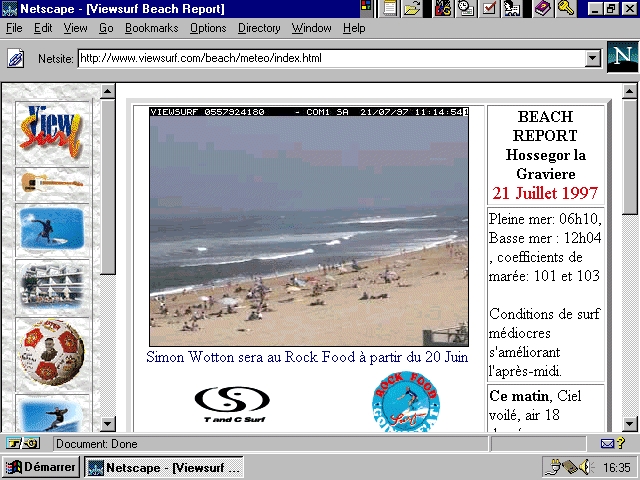This screenshot has height=480, width=640.
Task: Click the Rock Food logo link
Action: coord(405,402)
